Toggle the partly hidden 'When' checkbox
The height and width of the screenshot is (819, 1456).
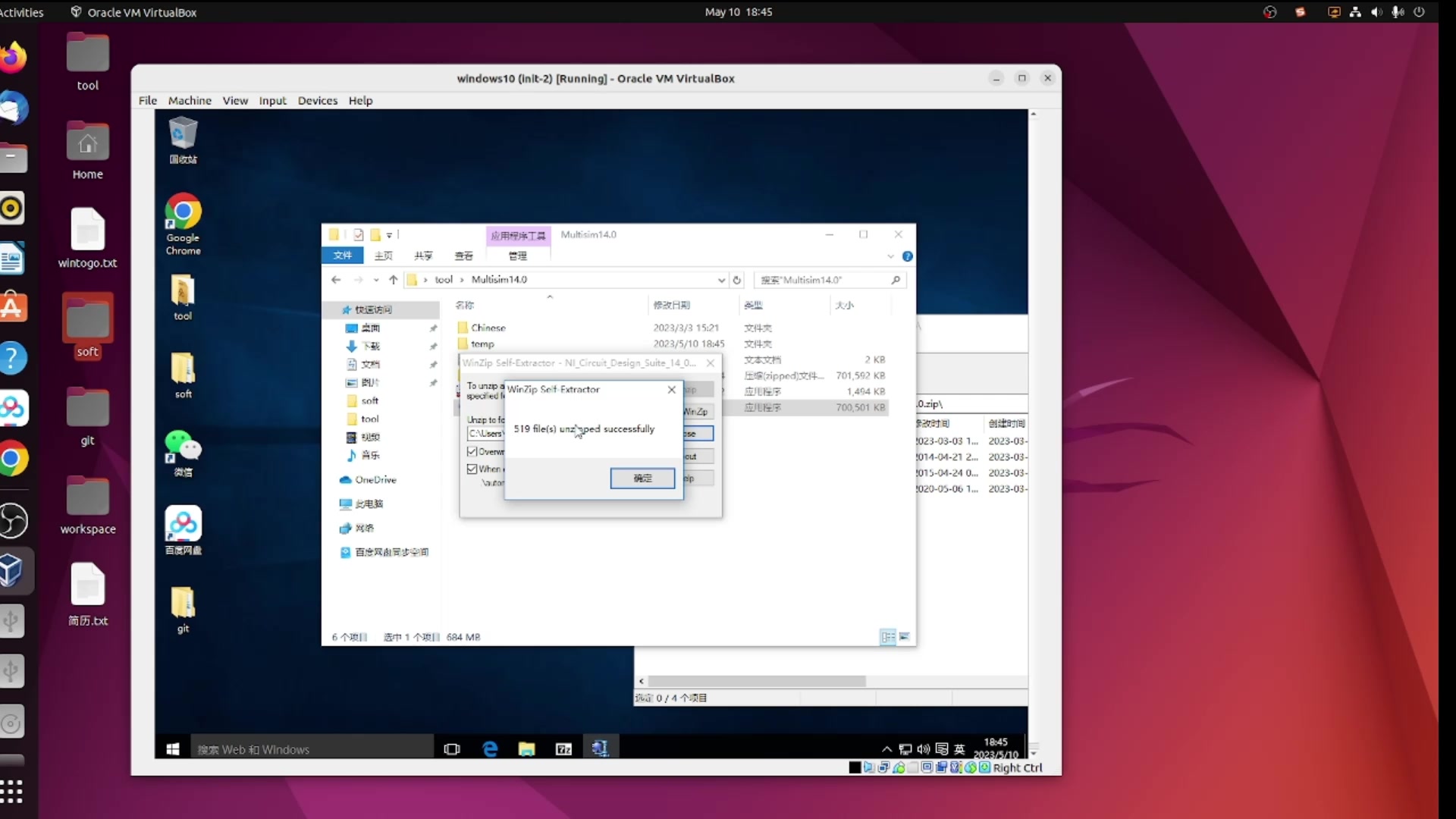[472, 469]
